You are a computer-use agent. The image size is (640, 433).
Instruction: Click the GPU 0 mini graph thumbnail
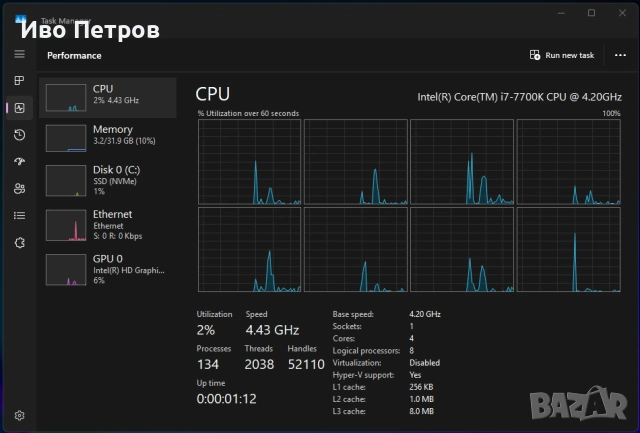point(66,270)
